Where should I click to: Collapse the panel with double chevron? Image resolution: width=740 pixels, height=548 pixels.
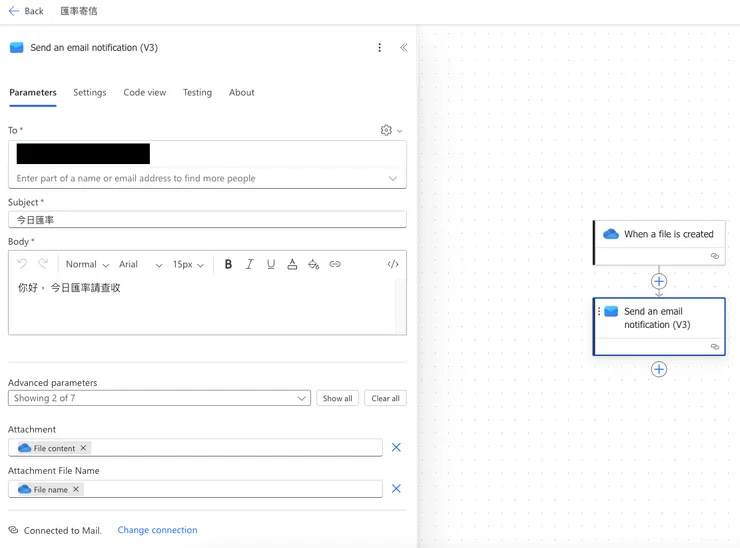pyautogui.click(x=404, y=48)
